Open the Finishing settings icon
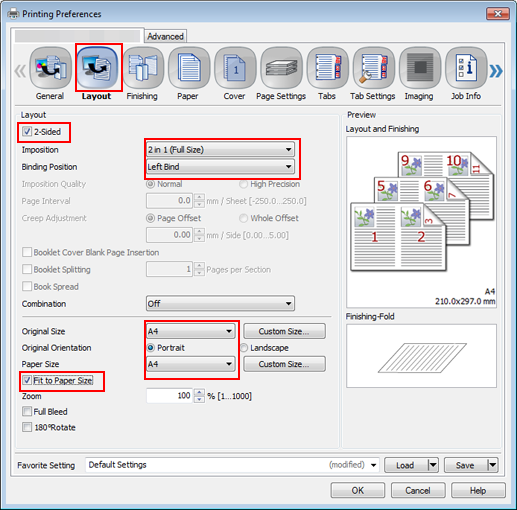 [143, 68]
